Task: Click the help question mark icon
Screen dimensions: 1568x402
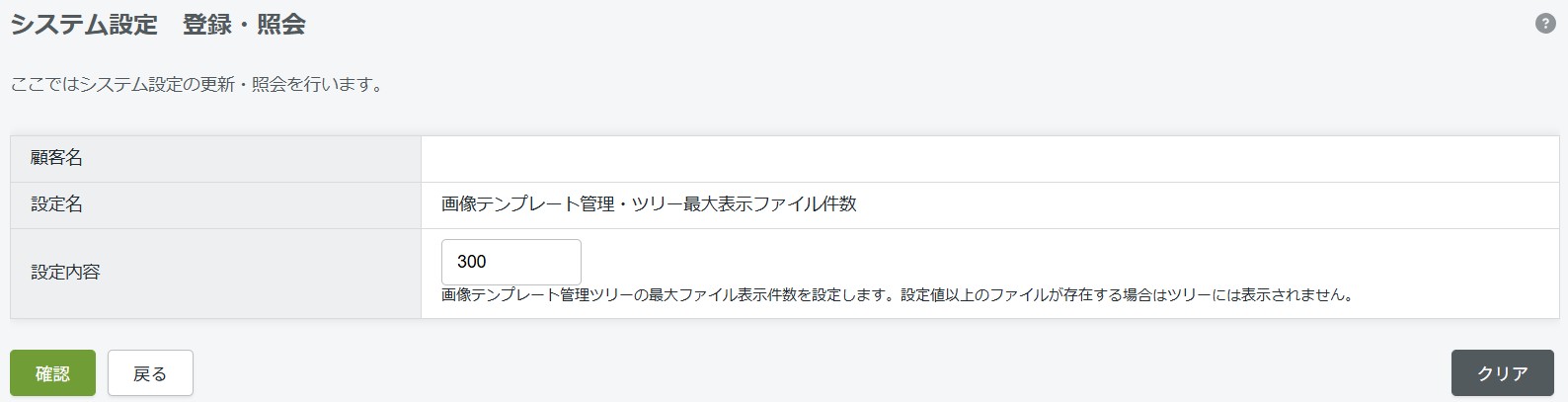Action: pyautogui.click(x=1545, y=25)
